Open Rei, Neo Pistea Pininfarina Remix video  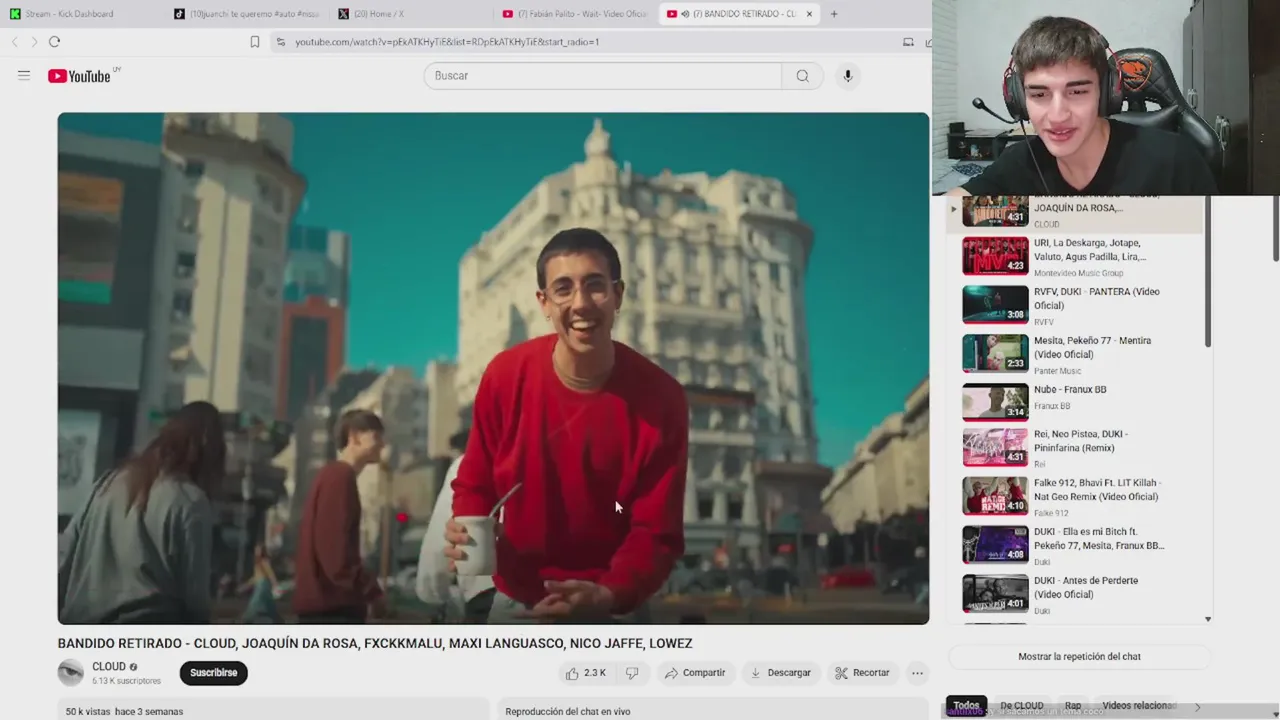(1075, 448)
